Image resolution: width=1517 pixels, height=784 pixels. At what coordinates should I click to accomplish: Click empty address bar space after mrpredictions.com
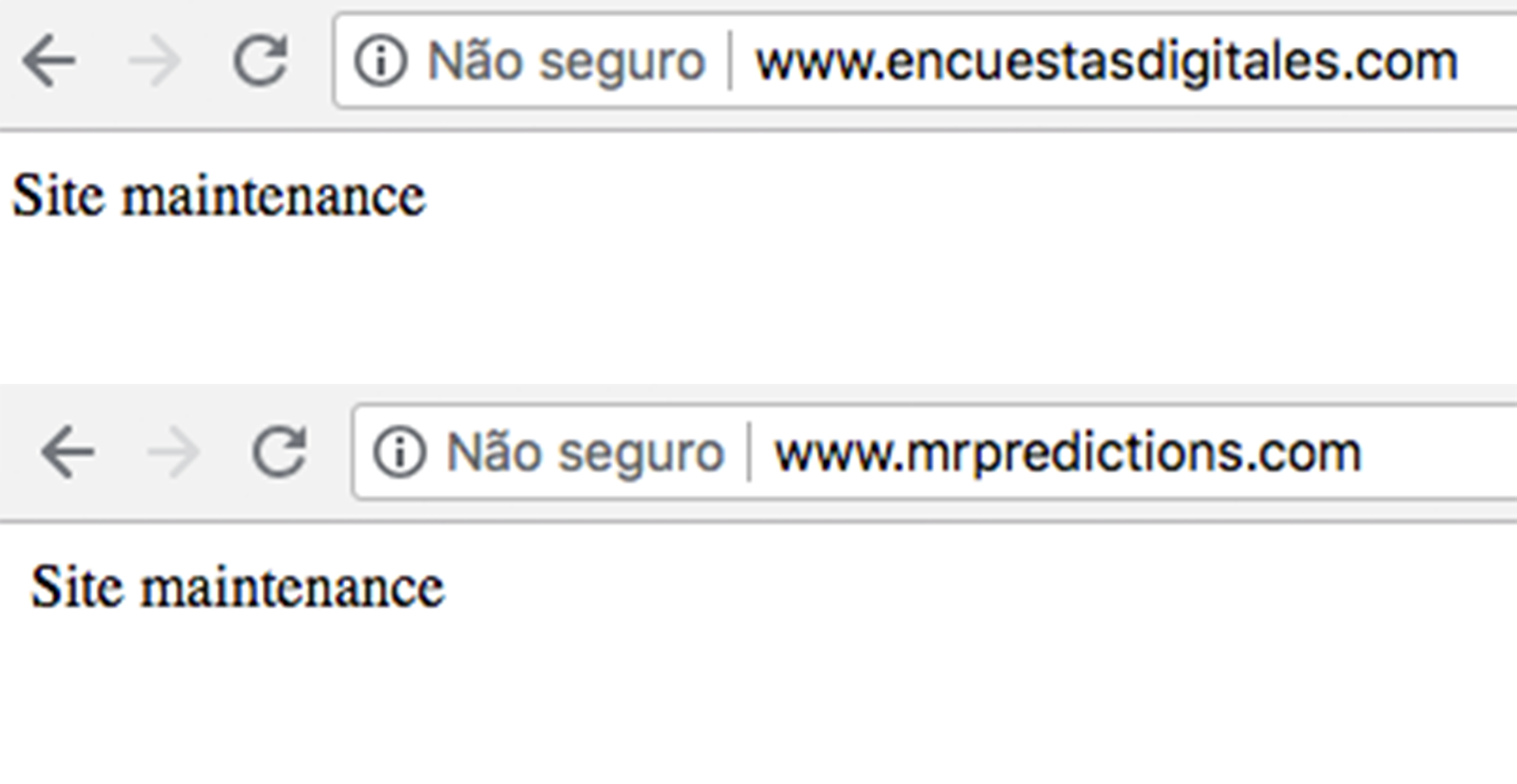tap(1440, 452)
